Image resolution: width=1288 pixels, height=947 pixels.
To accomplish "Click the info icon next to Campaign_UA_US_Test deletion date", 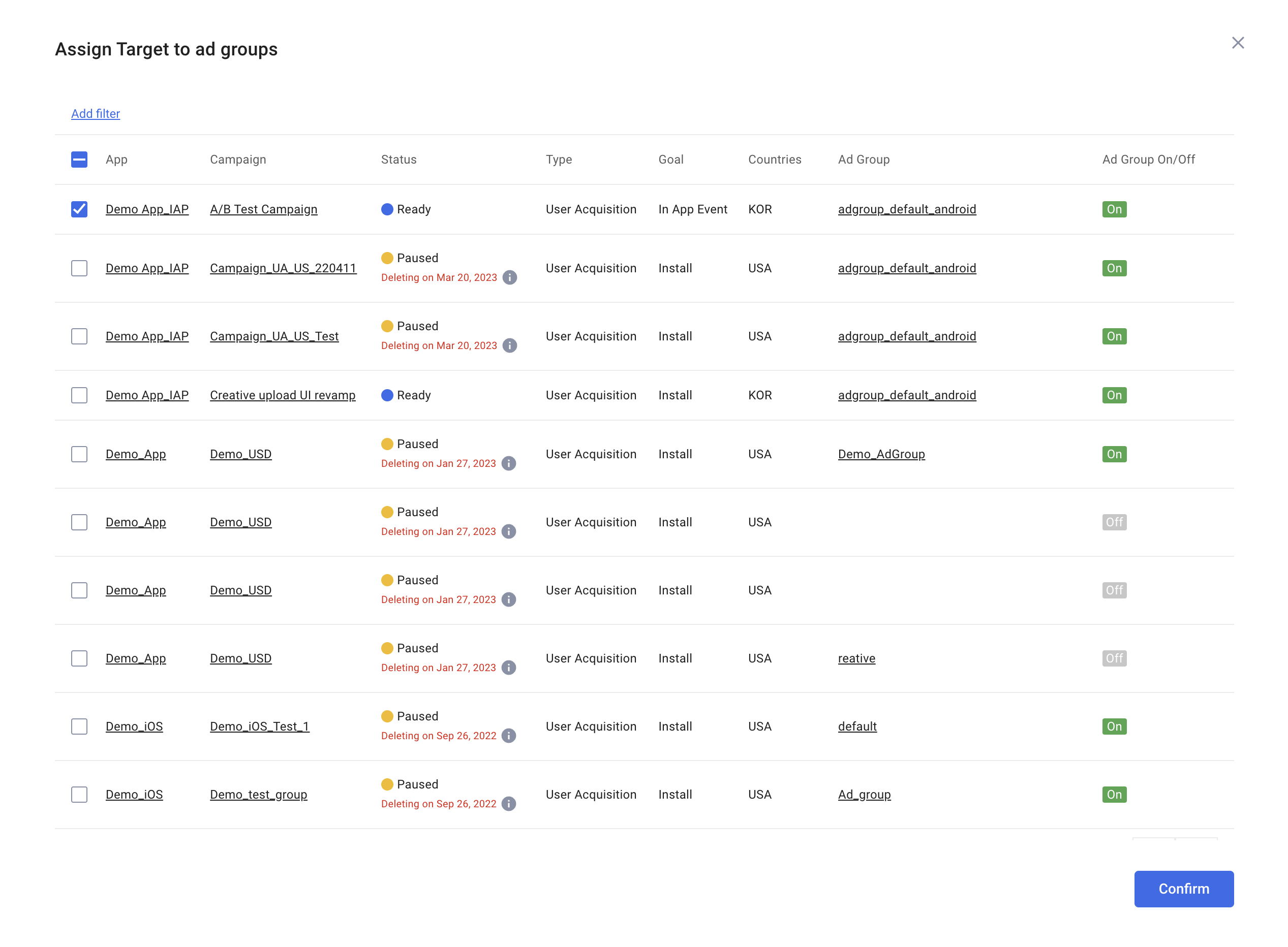I will click(x=509, y=345).
